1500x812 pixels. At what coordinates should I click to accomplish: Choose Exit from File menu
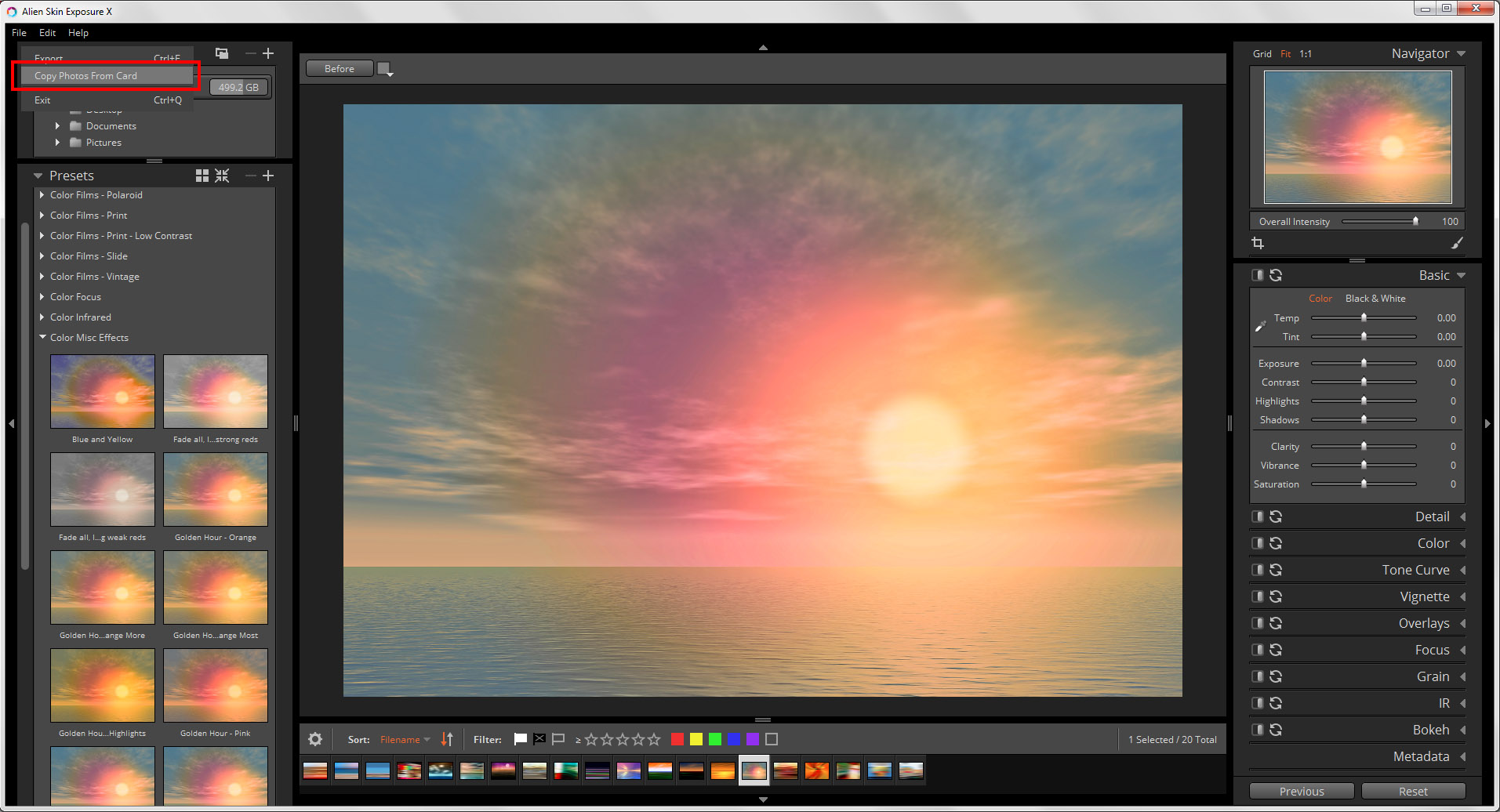pos(106,100)
